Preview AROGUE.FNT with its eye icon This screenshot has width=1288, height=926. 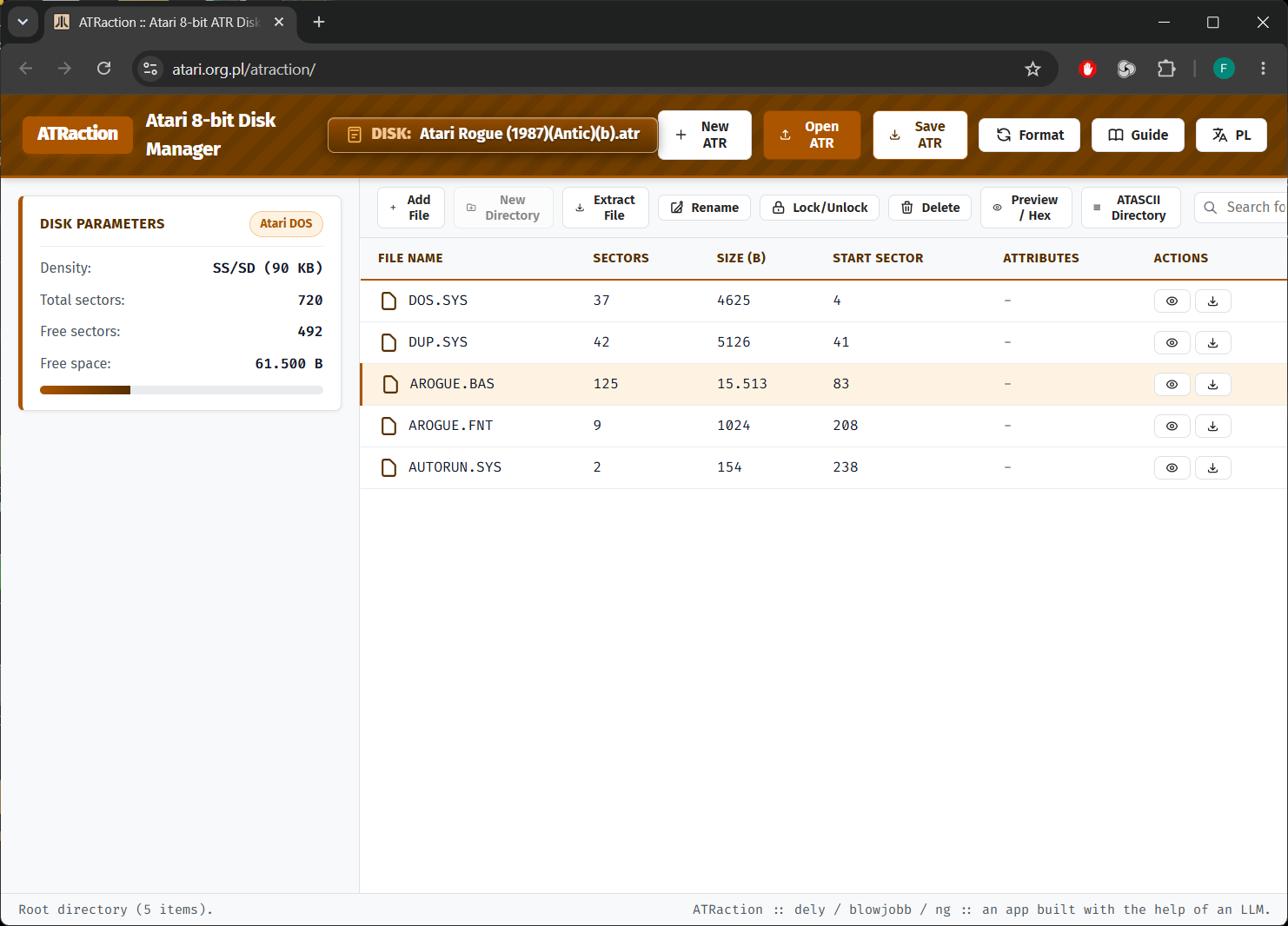click(x=1172, y=426)
